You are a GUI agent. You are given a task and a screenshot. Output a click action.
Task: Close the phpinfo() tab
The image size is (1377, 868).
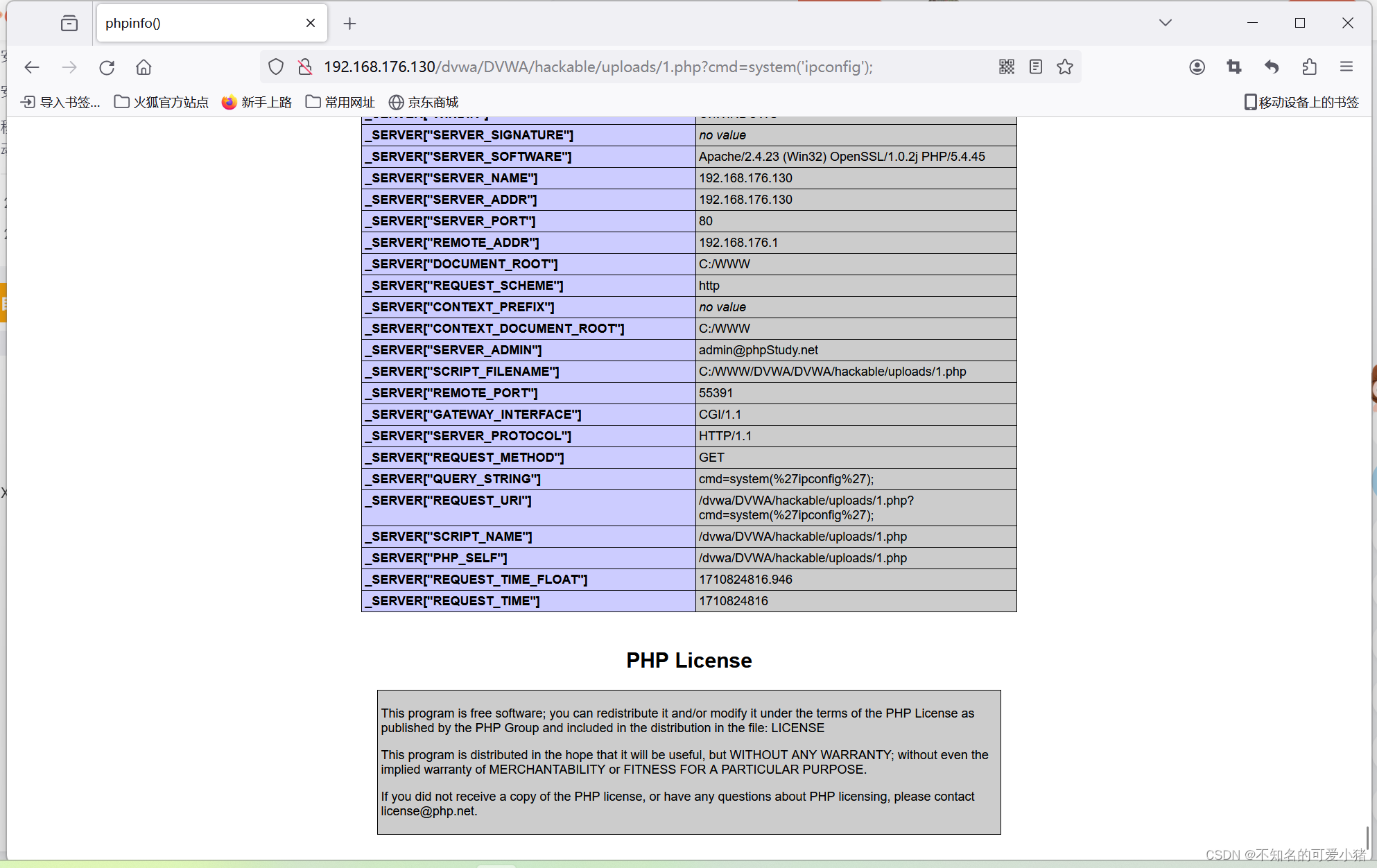(x=311, y=23)
